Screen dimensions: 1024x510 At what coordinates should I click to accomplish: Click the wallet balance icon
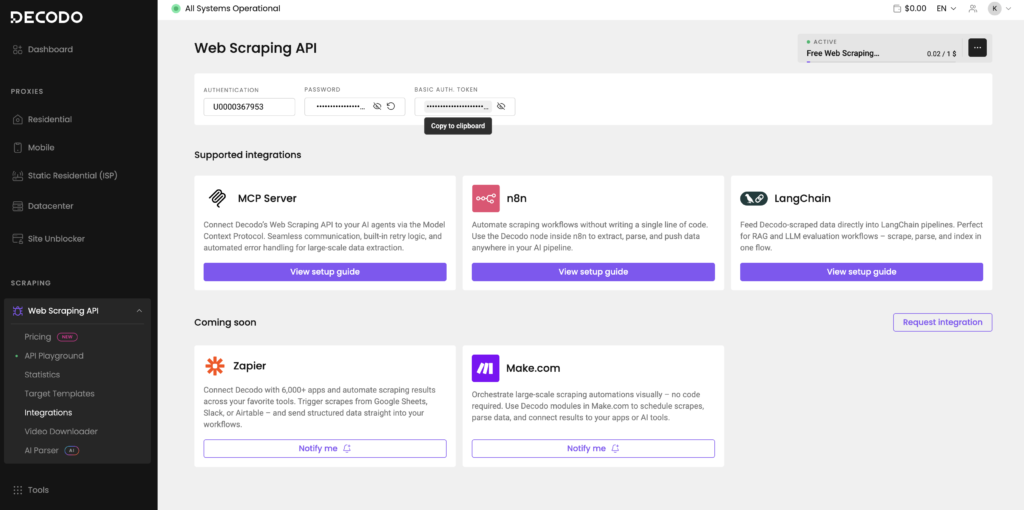(897, 8)
